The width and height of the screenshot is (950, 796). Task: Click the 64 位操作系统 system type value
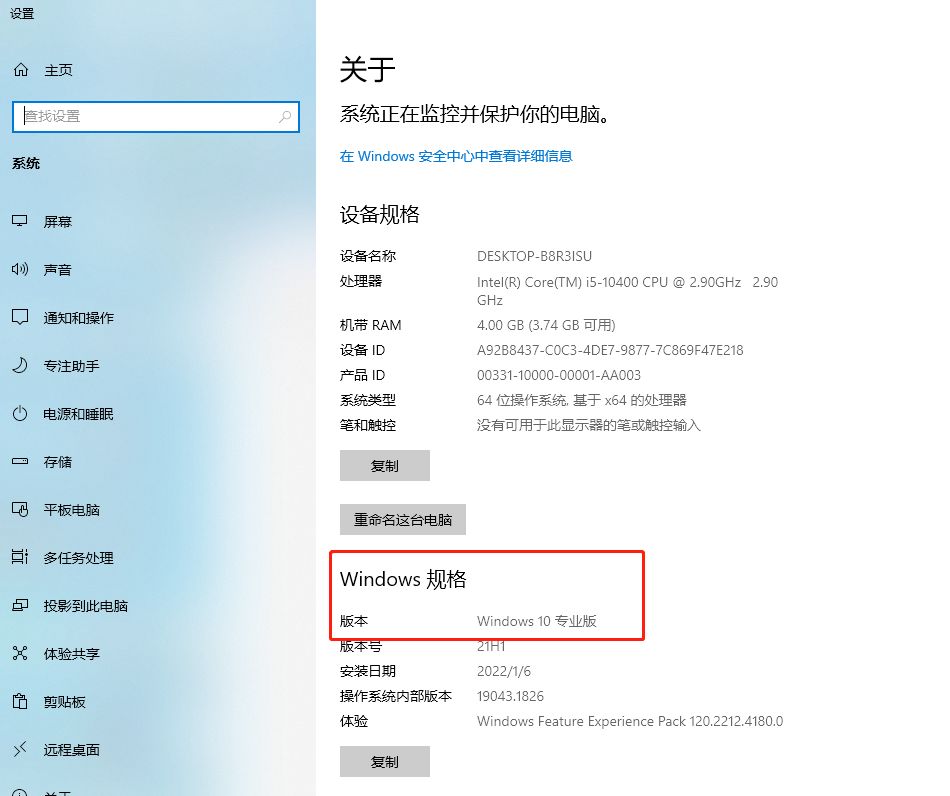coord(582,400)
